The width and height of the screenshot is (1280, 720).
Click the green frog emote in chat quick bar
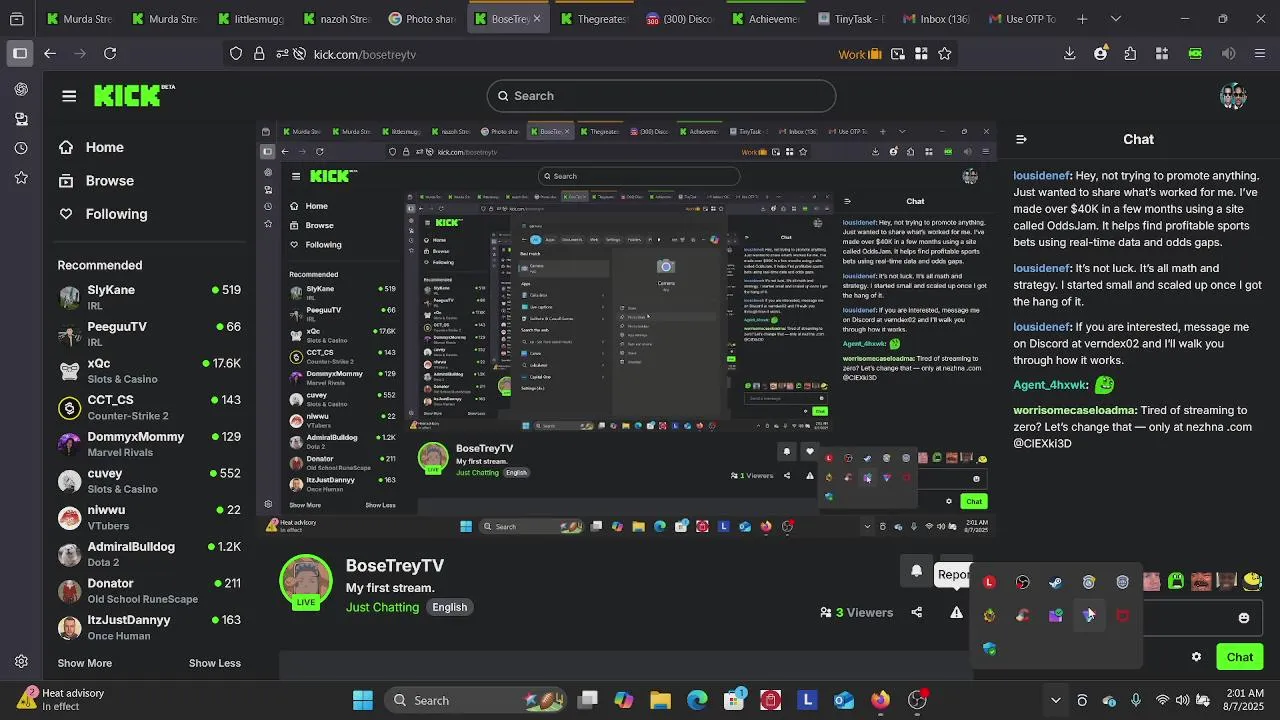coord(1176,581)
